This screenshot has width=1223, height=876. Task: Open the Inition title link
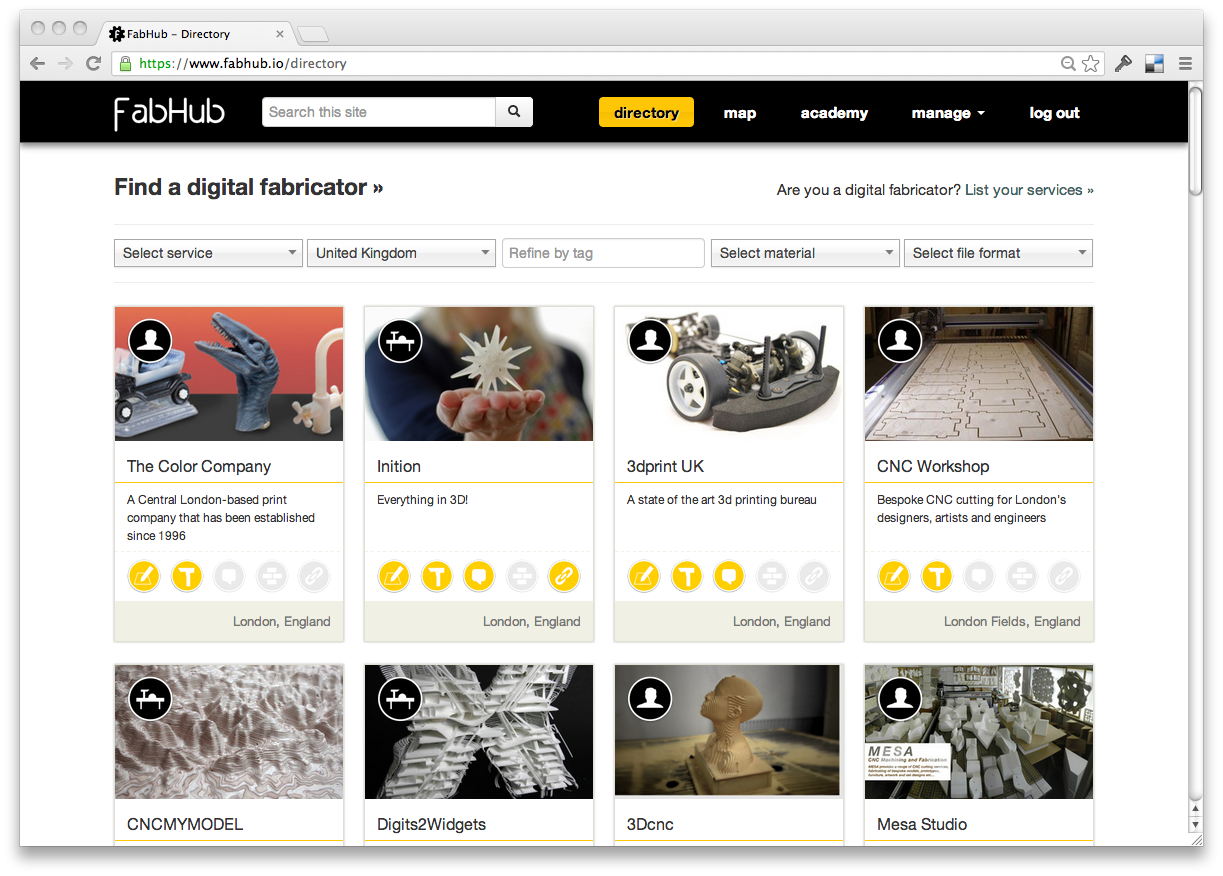399,466
